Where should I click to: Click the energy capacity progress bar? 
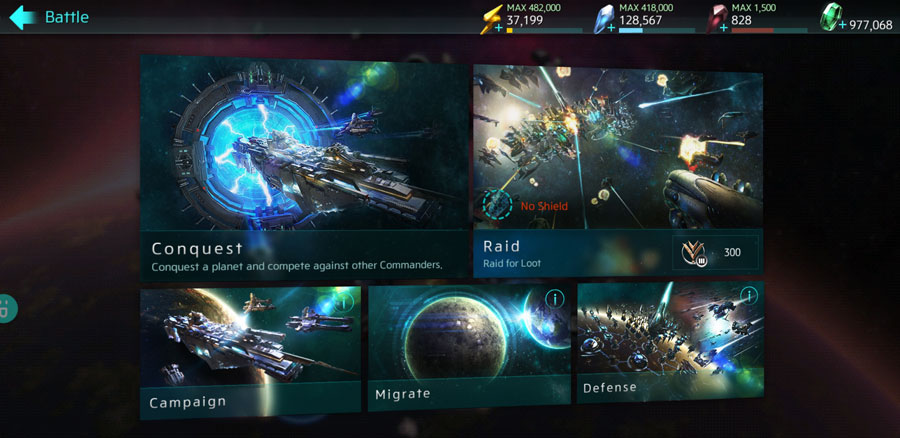coord(544,30)
